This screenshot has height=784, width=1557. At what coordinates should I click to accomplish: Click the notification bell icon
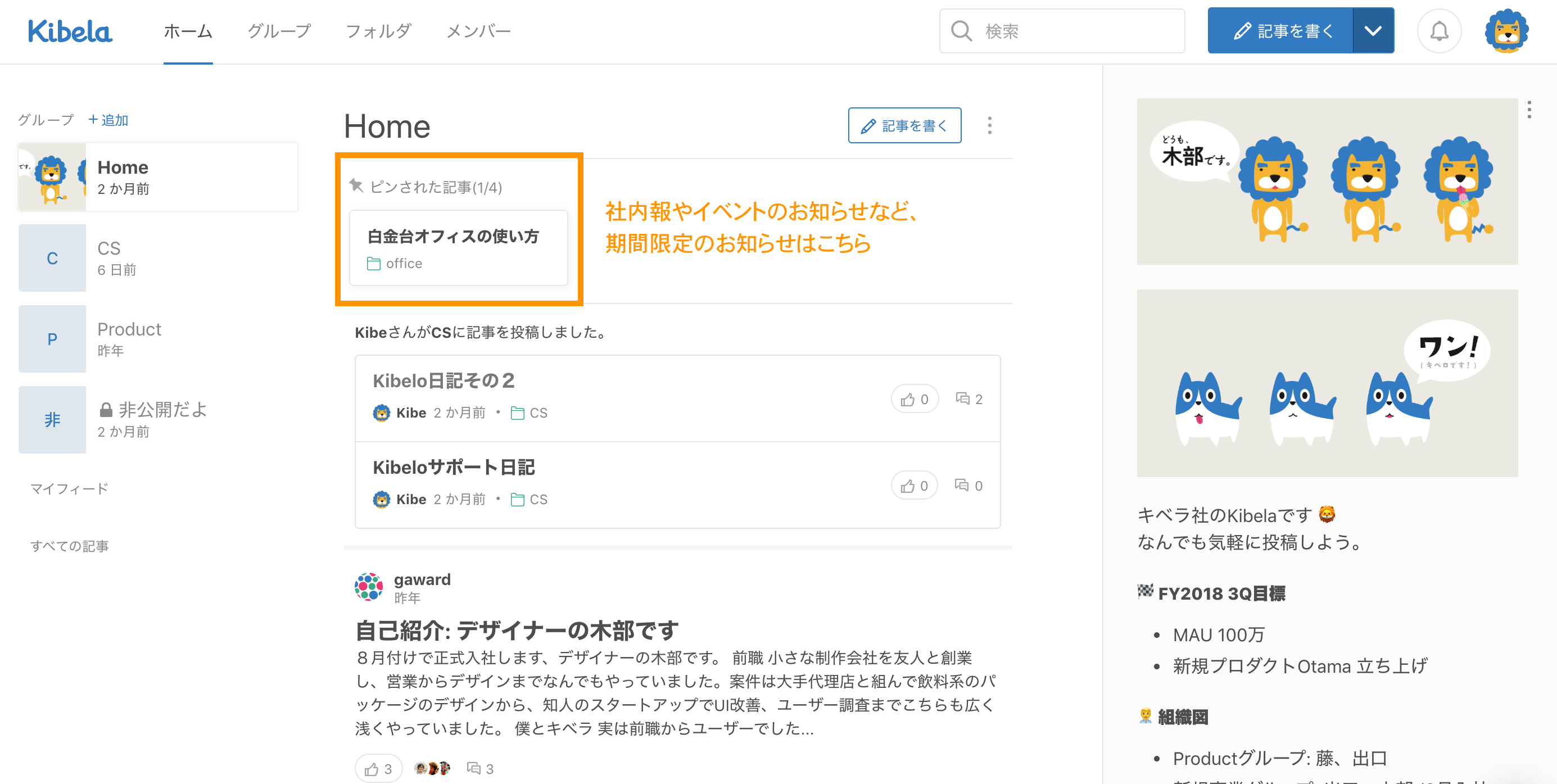(x=1438, y=31)
